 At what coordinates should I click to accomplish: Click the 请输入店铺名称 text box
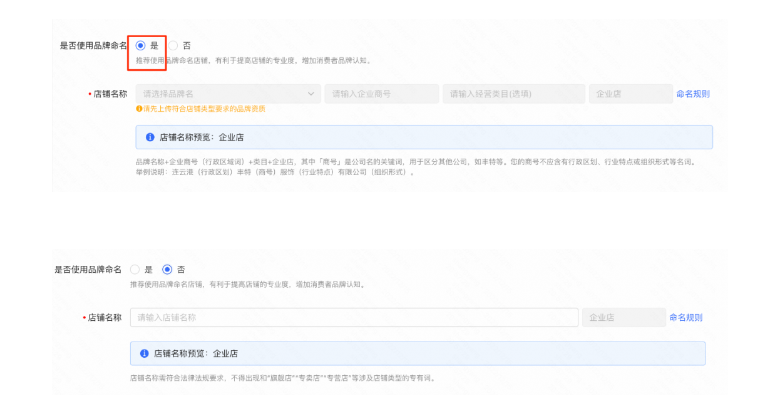click(354, 317)
